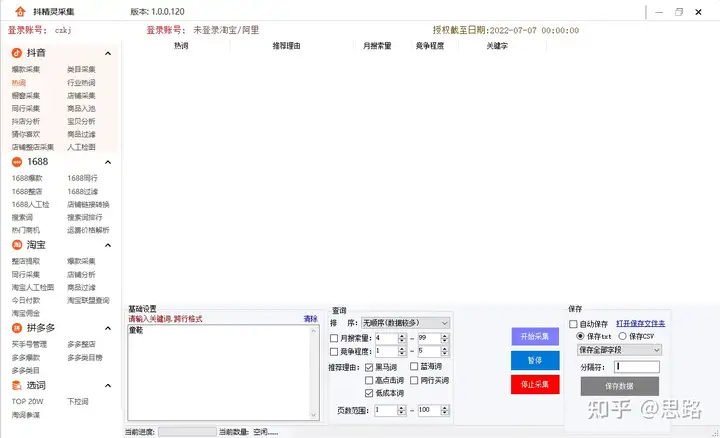Click the 抖音 section round icon
This screenshot has height=438, width=720.
coord(17,53)
